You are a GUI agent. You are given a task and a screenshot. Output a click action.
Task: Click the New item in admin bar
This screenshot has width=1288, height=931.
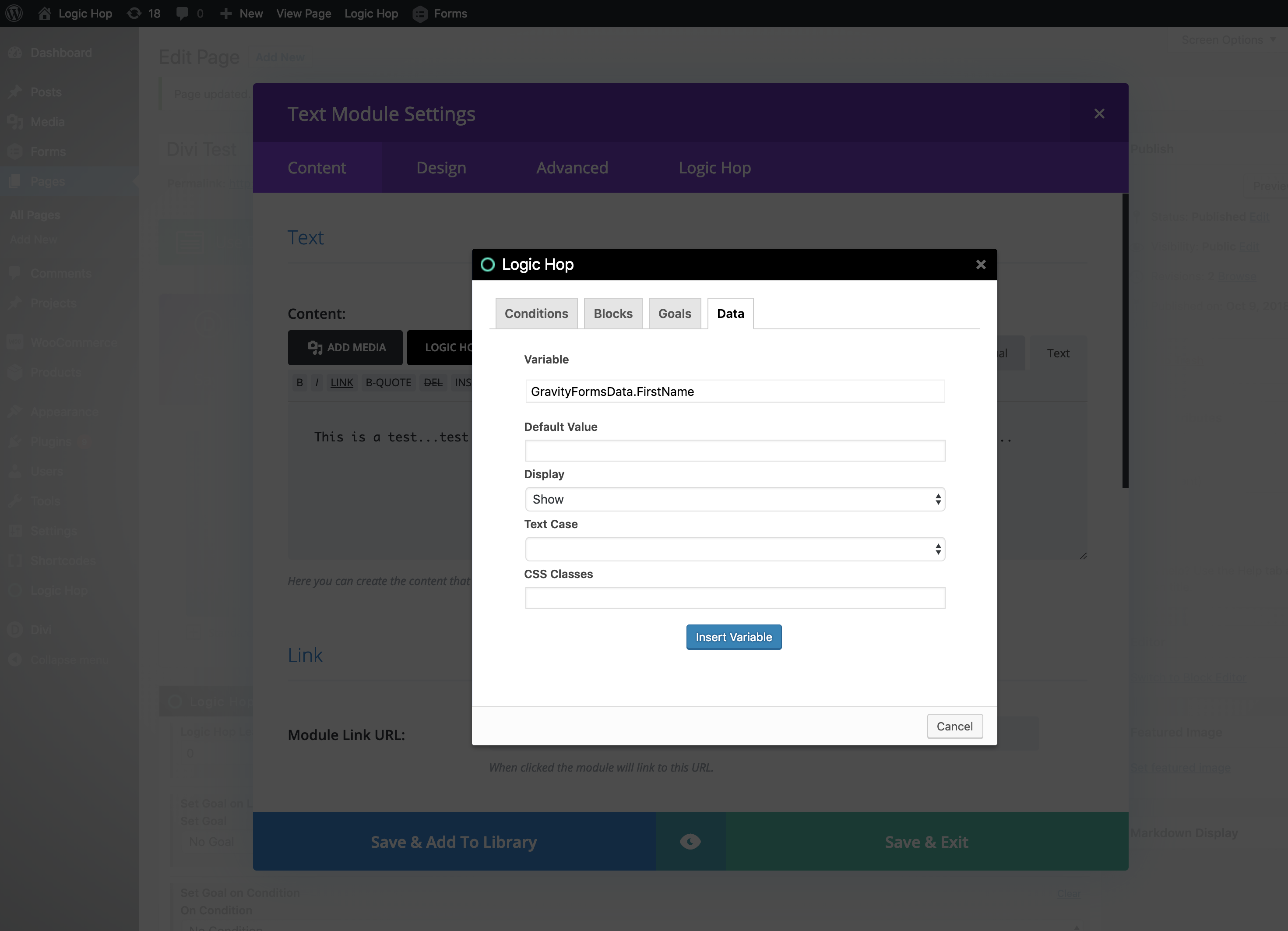click(241, 13)
